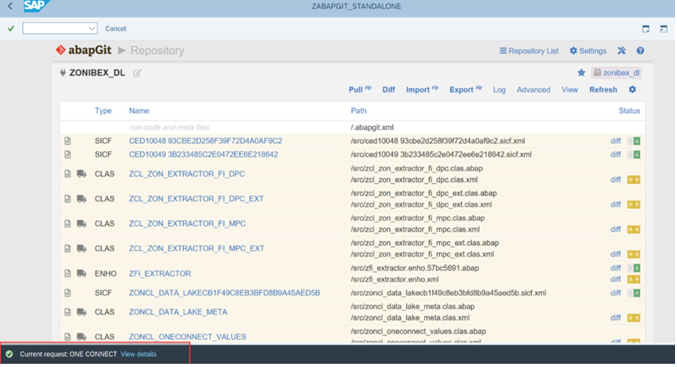Open the View dropdown menu
Viewport: 677px width, 367px height.
tap(569, 90)
